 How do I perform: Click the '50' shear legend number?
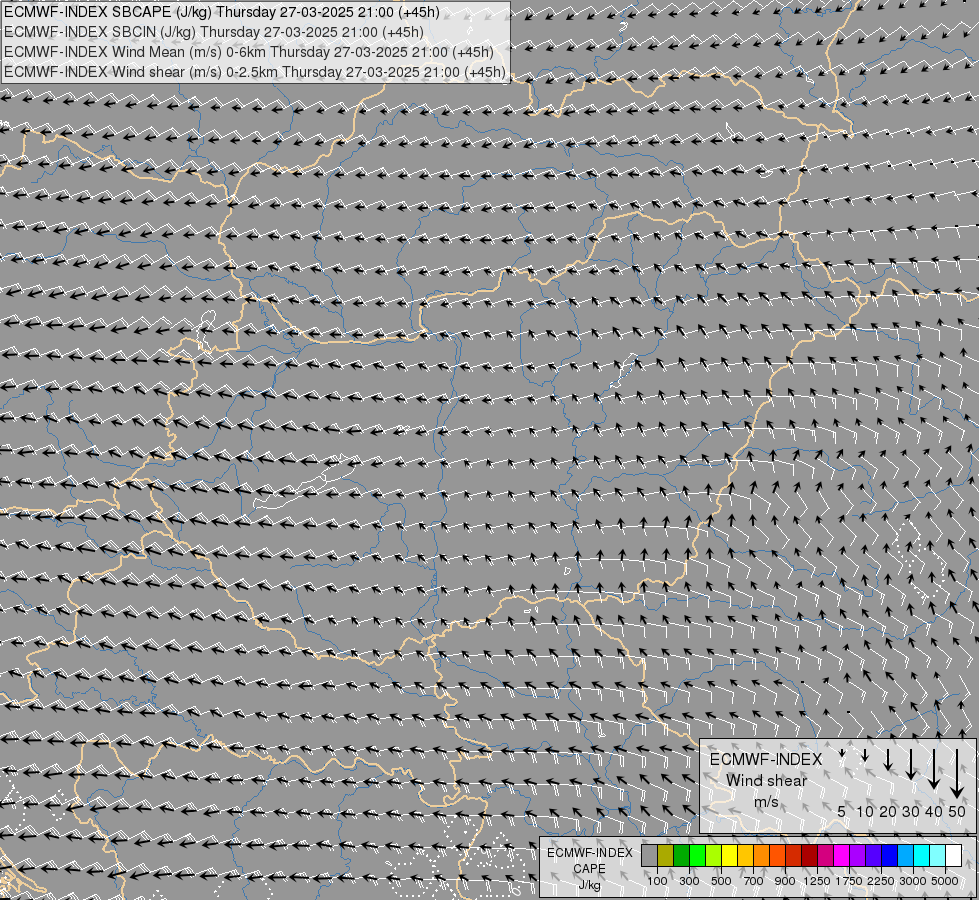coord(957,812)
